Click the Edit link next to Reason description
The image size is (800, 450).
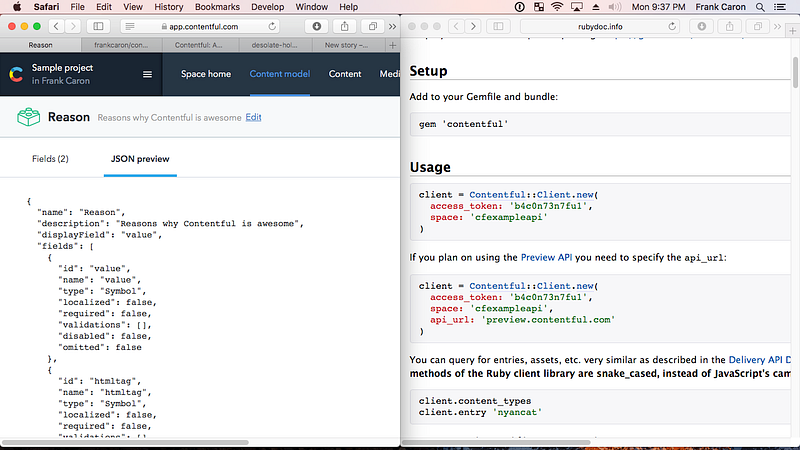coord(254,117)
